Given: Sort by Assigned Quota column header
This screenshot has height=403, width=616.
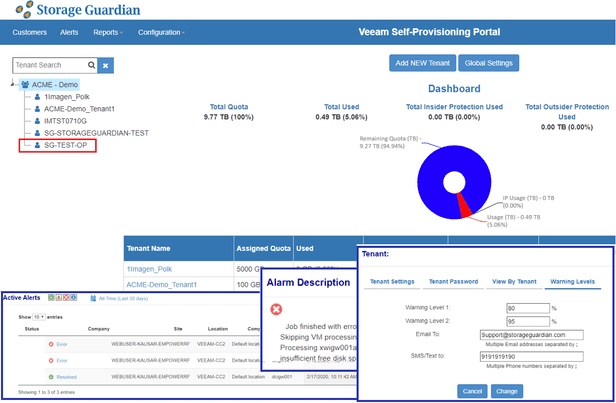Looking at the screenshot, I should (x=263, y=248).
